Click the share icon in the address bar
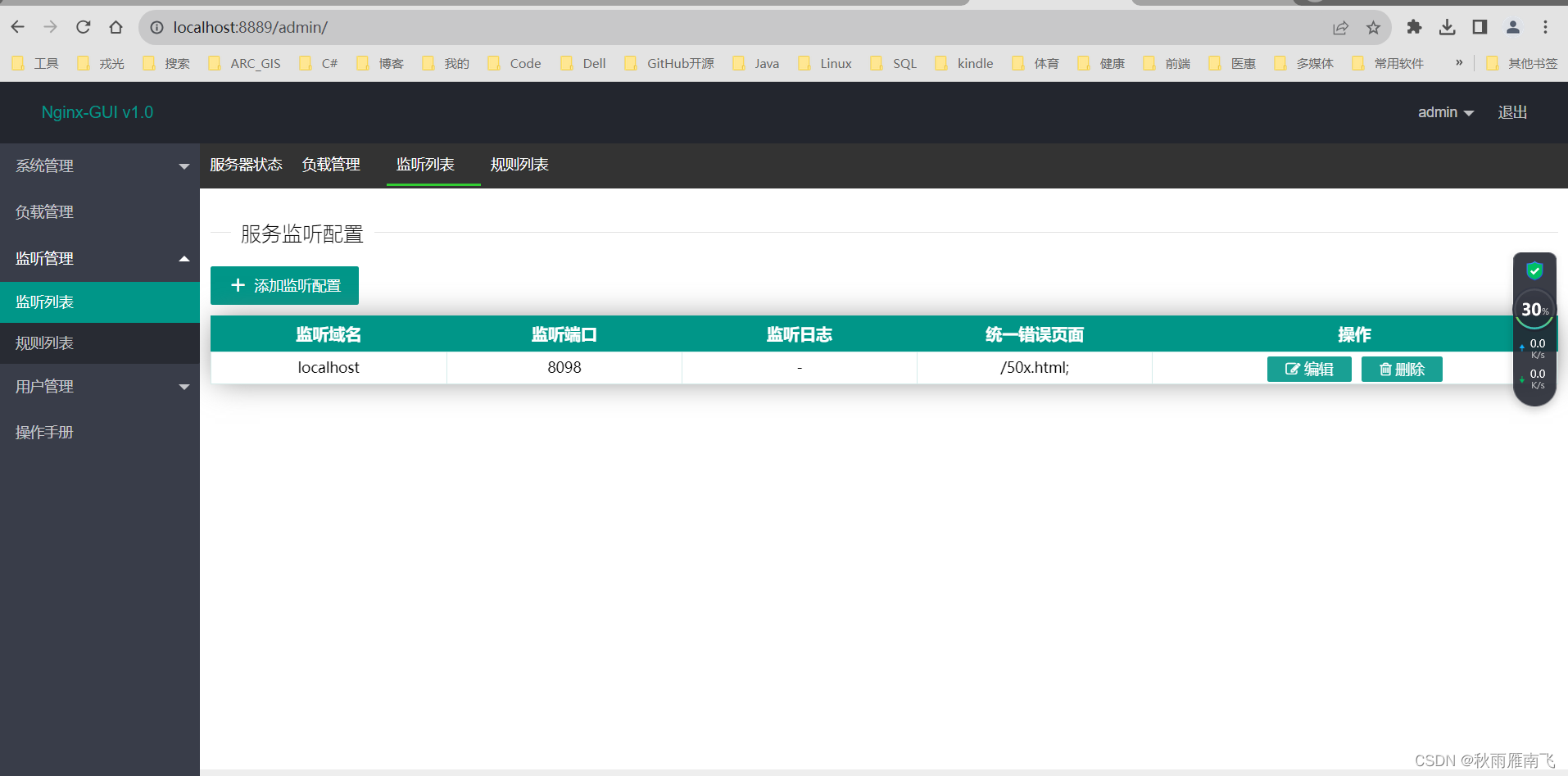Screen dimensions: 1568x776 point(1340,27)
